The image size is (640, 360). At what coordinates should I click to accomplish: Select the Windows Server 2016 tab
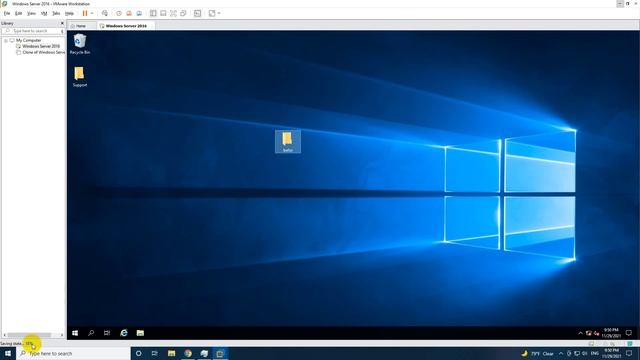[x=126, y=26]
